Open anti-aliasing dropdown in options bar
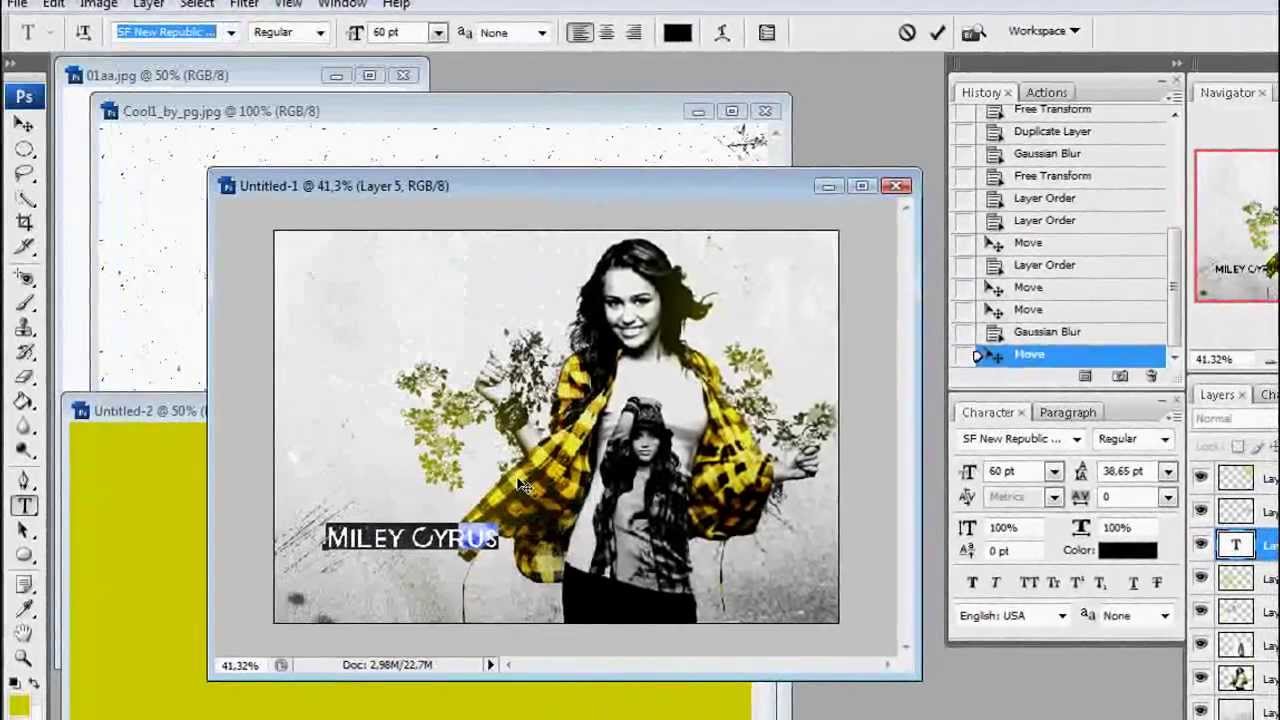 542,33
